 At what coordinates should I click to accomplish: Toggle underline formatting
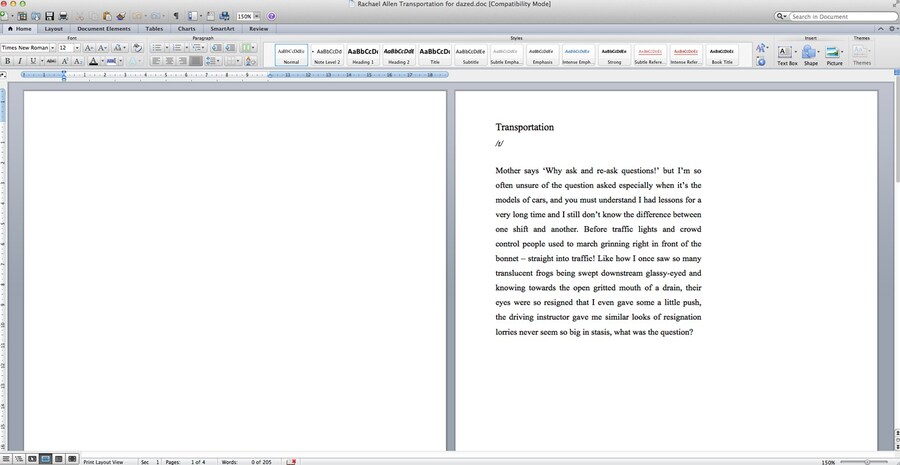(x=33, y=61)
